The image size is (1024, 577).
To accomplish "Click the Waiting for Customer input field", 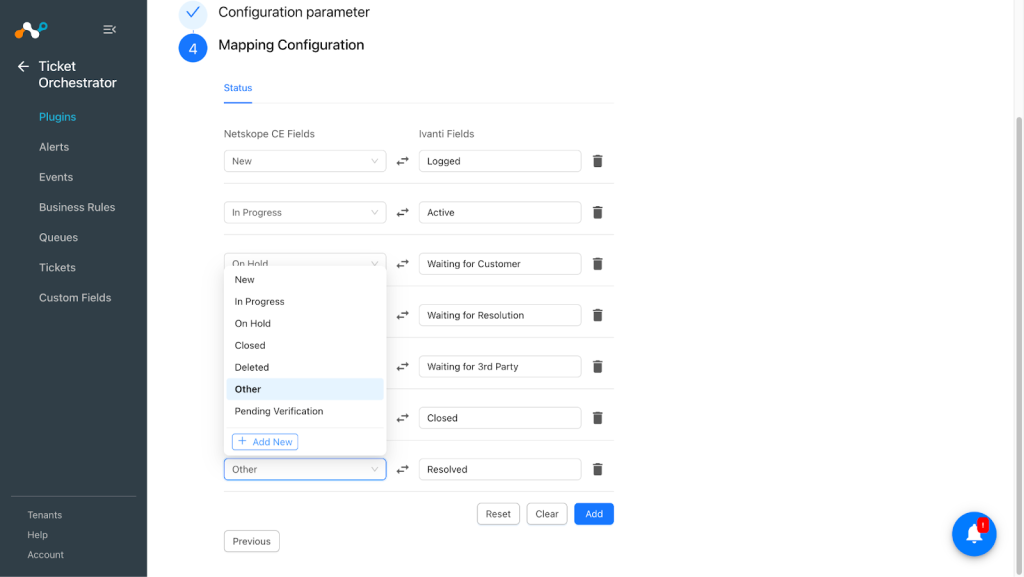I will tap(500, 264).
